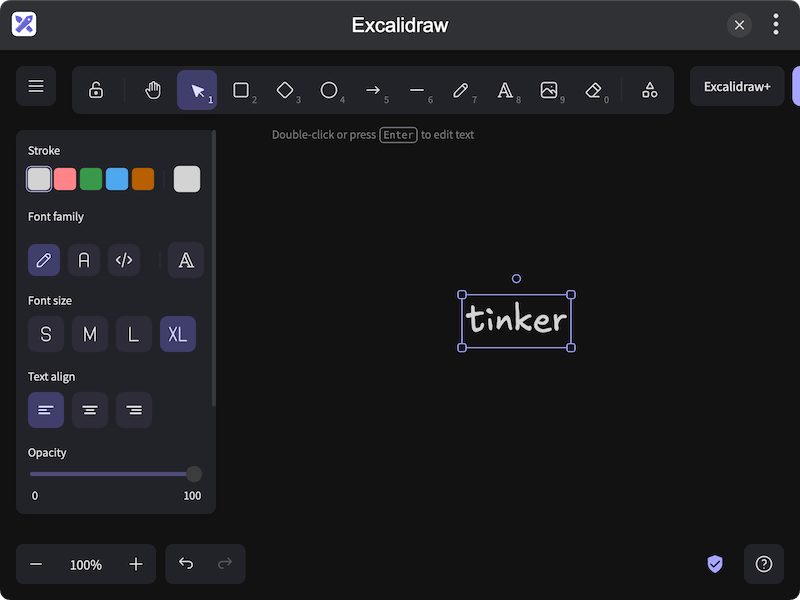Select the Arrow tool
800x600 pixels.
click(x=373, y=90)
